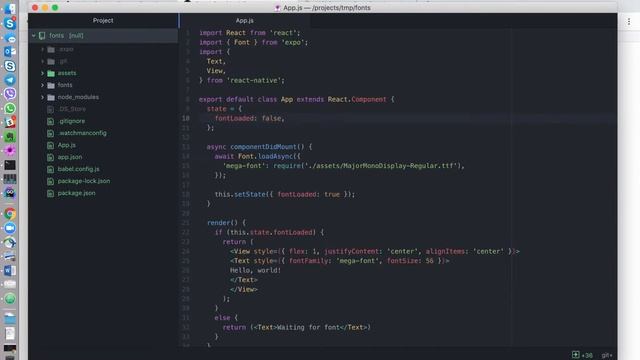The height and width of the screenshot is (360, 640).
Task: Click the git status bar button
Action: click(607, 355)
